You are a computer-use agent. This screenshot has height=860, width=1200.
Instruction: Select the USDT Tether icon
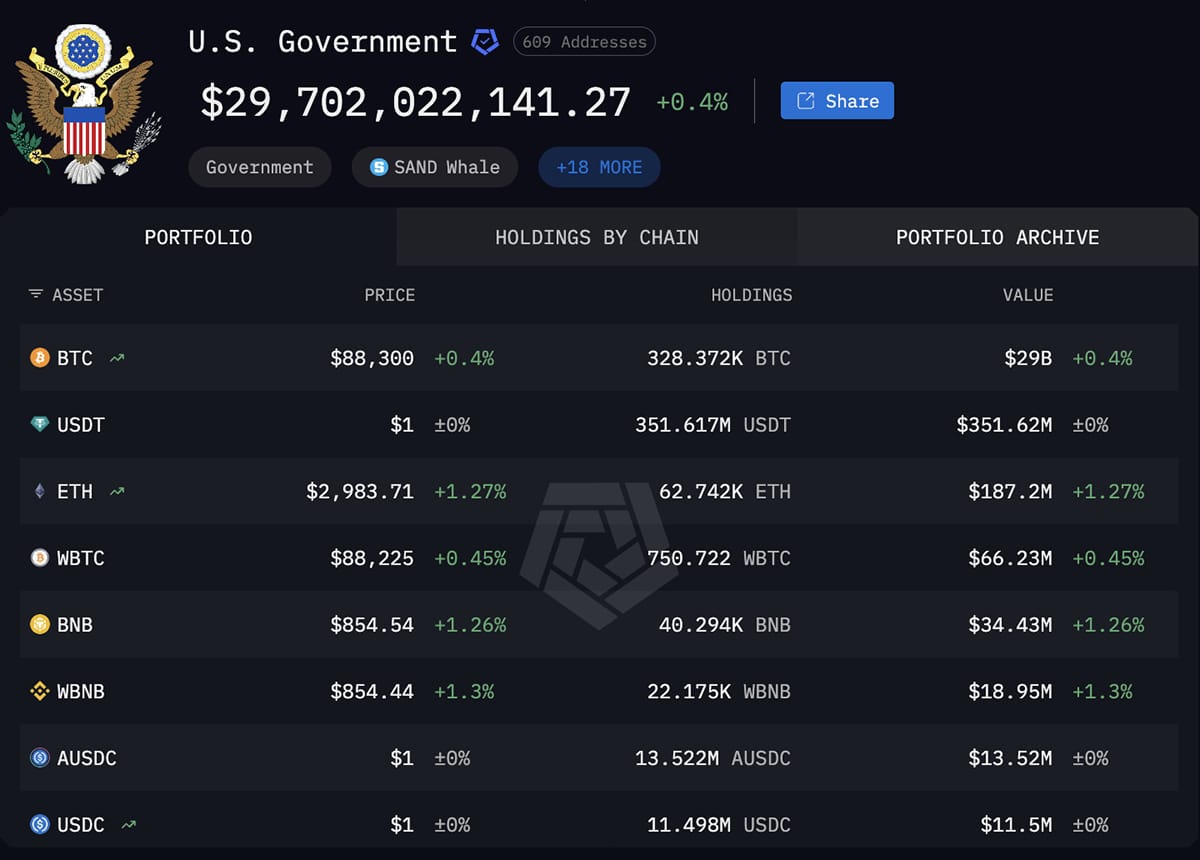point(40,424)
